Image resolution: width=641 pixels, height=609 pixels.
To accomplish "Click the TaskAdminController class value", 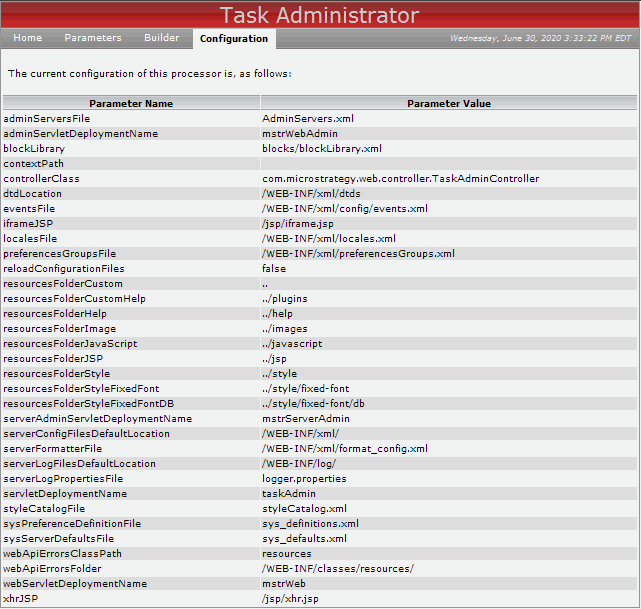I will [401, 179].
